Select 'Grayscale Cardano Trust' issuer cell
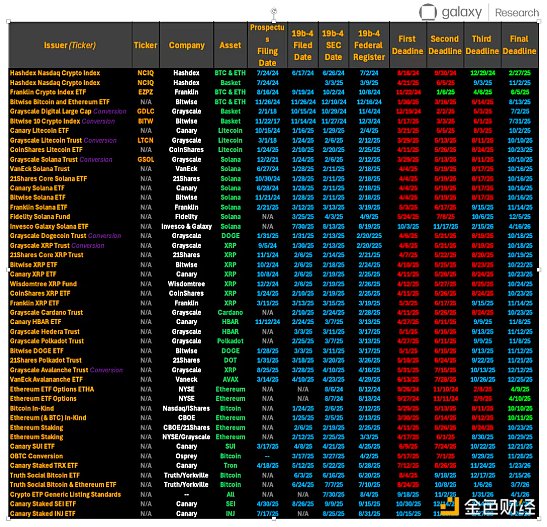 tap(46, 313)
